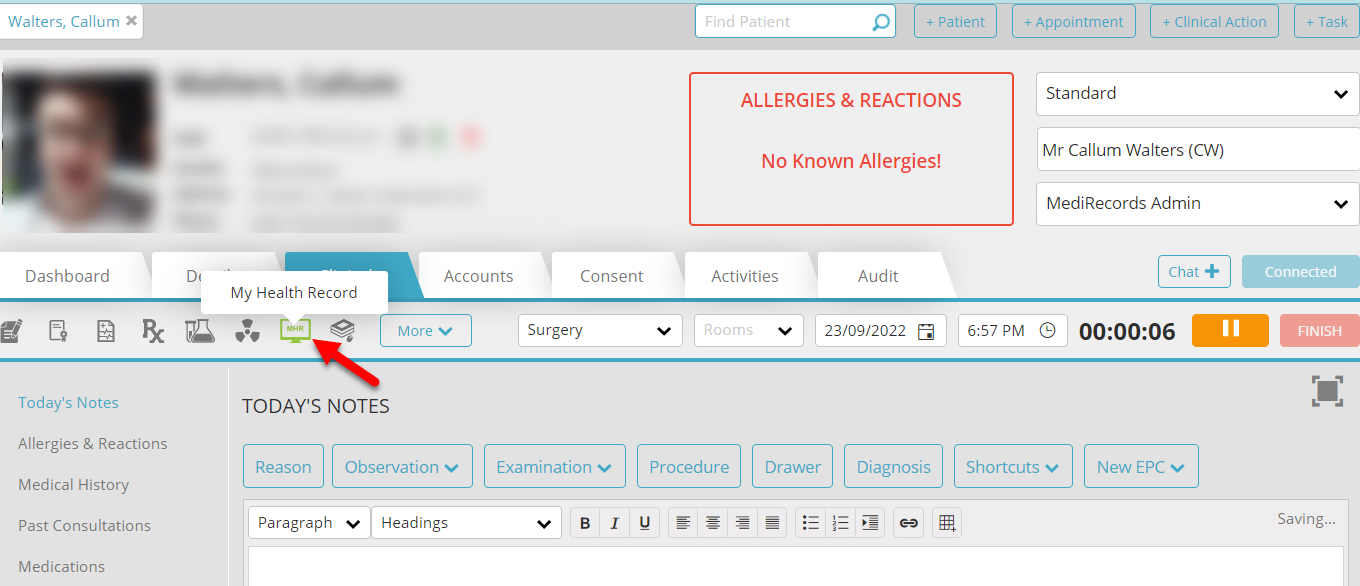Screen dimensions: 1360x586
Task: Open the Rx prescription icon
Action: (x=152, y=331)
